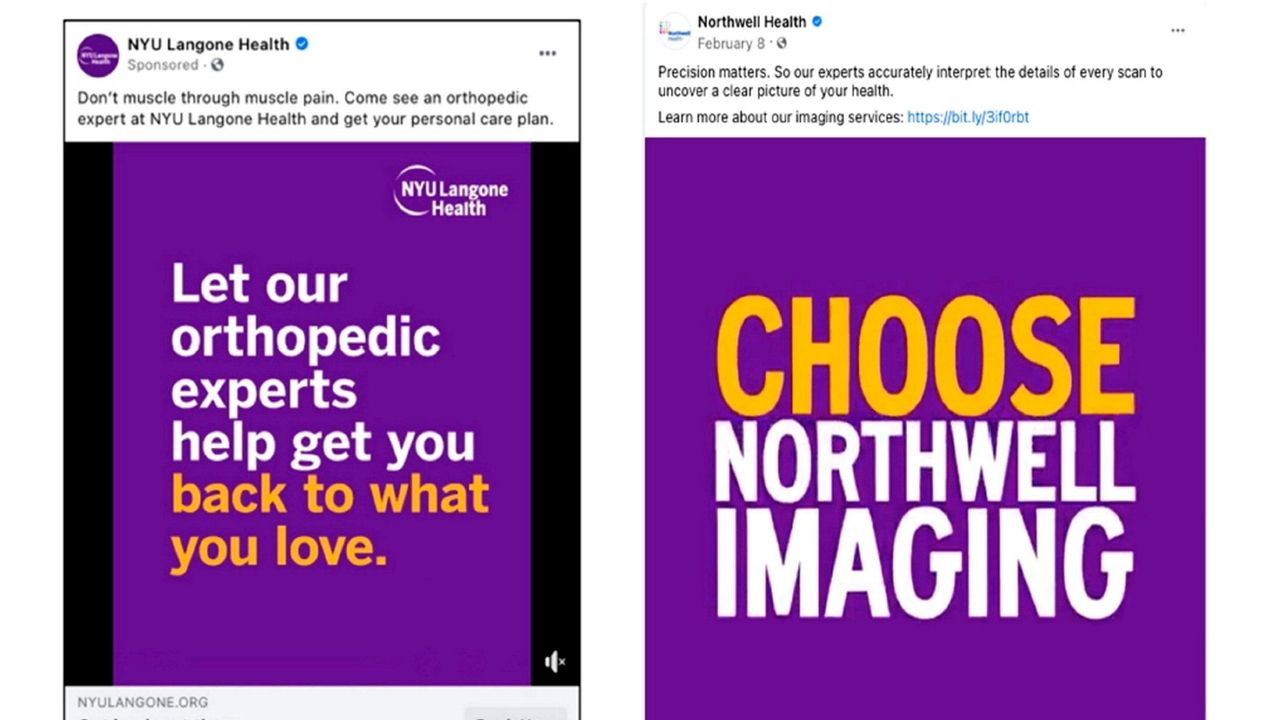The image size is (1280, 720).
Task: Open the three-dot options menu on the Northwell post
Action: [x=1177, y=30]
